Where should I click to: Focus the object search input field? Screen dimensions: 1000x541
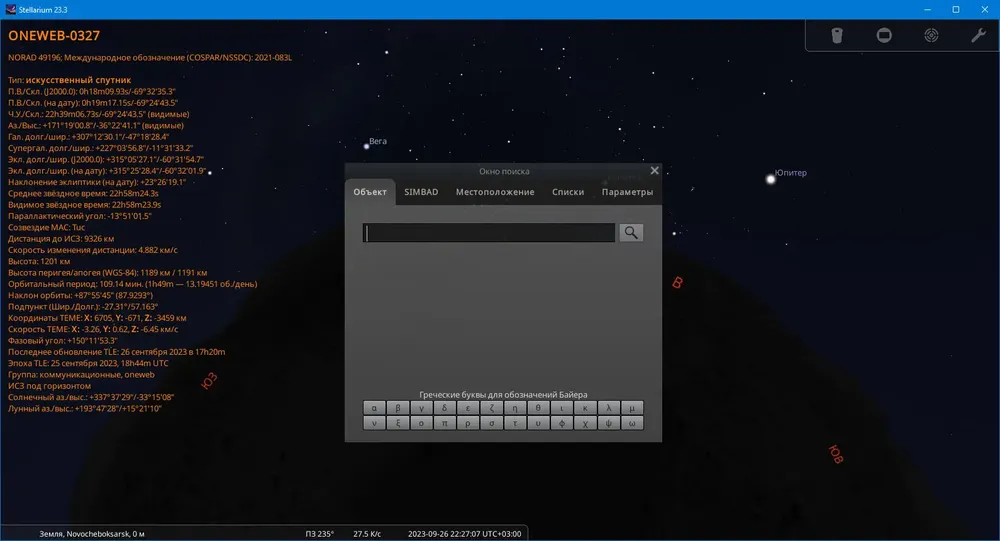tap(489, 233)
